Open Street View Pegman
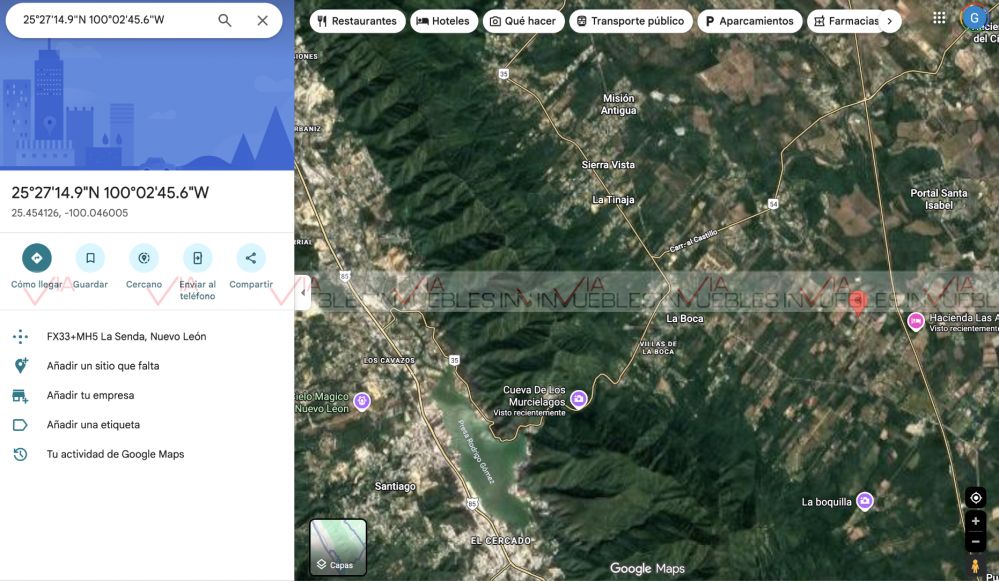This screenshot has width=999, height=582. (x=976, y=566)
